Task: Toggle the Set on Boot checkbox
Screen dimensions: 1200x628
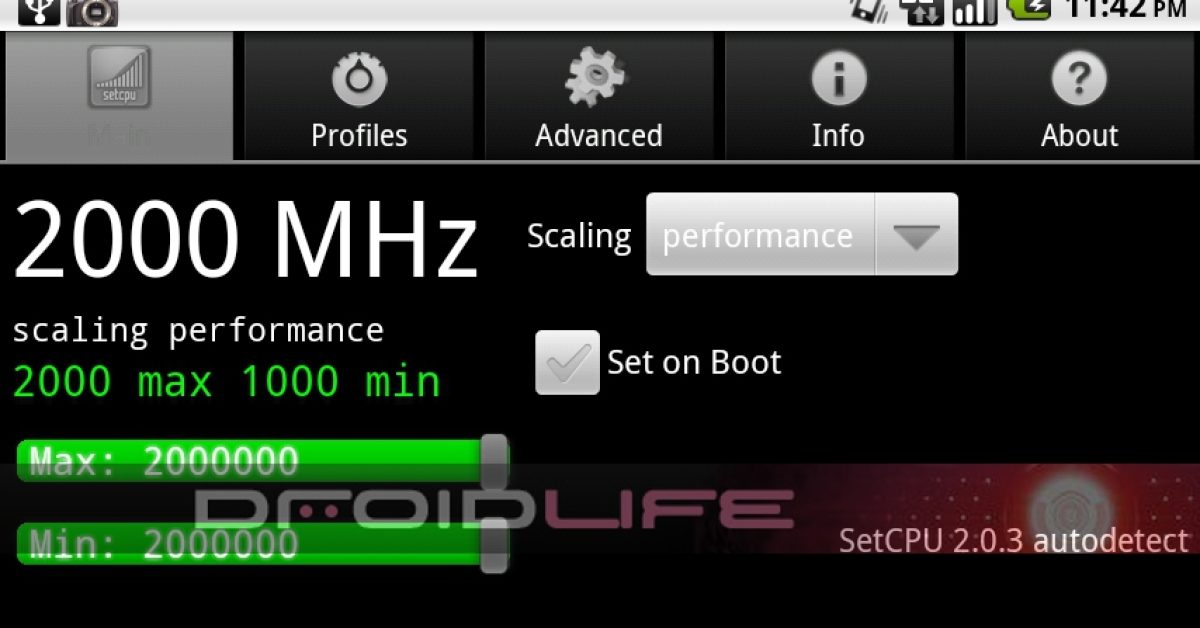Action: click(567, 362)
